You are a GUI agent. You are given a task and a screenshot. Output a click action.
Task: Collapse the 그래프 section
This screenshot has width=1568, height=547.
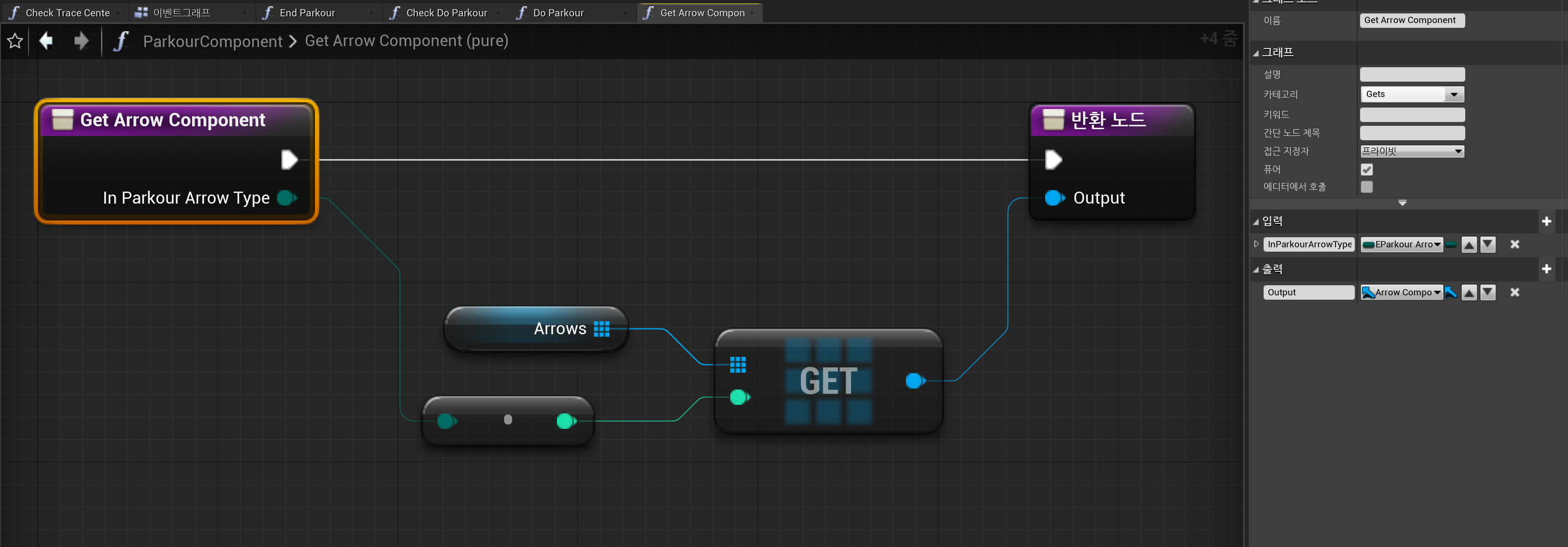pos(1255,53)
